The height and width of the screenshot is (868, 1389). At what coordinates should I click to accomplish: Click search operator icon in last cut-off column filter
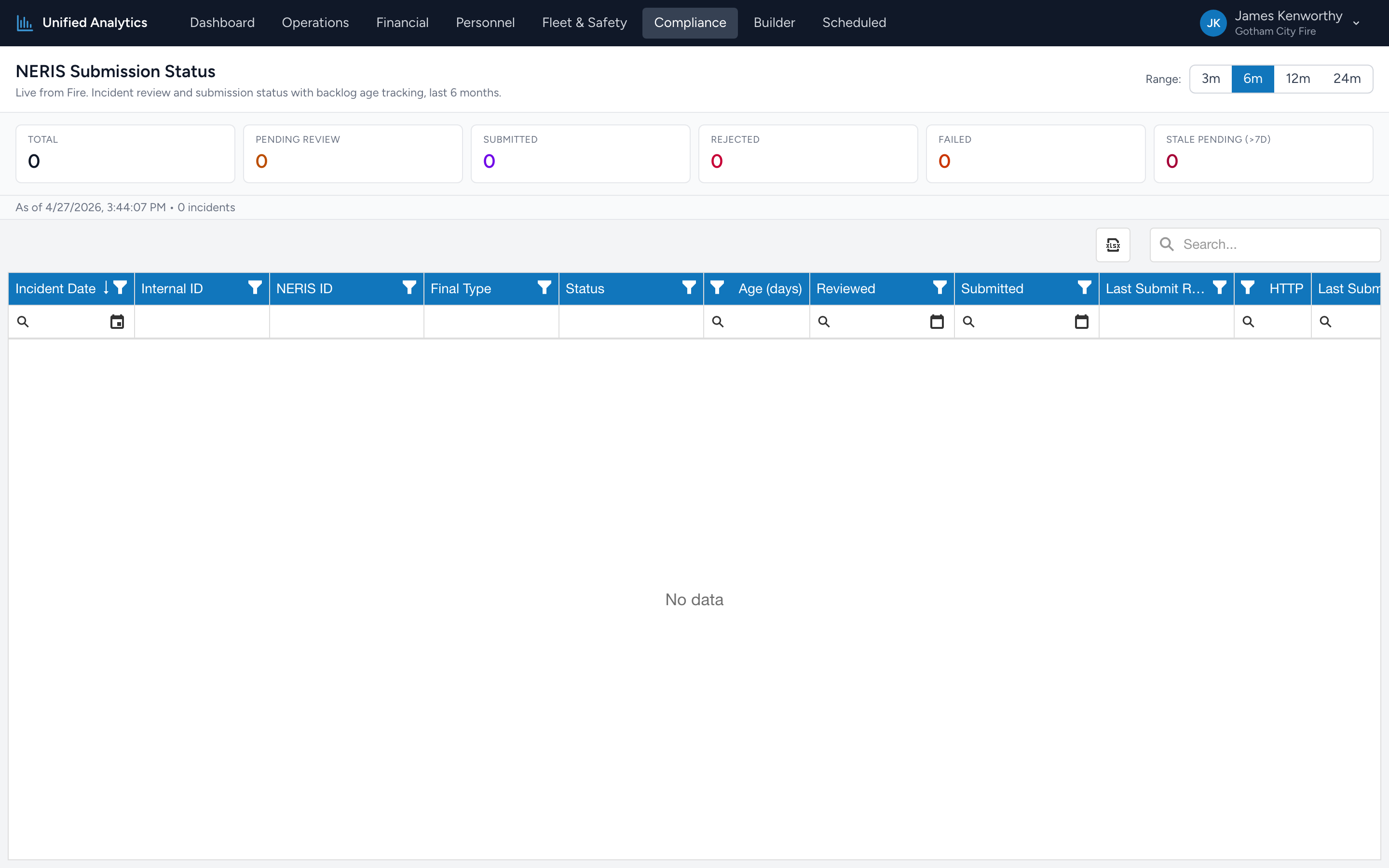(x=1325, y=322)
